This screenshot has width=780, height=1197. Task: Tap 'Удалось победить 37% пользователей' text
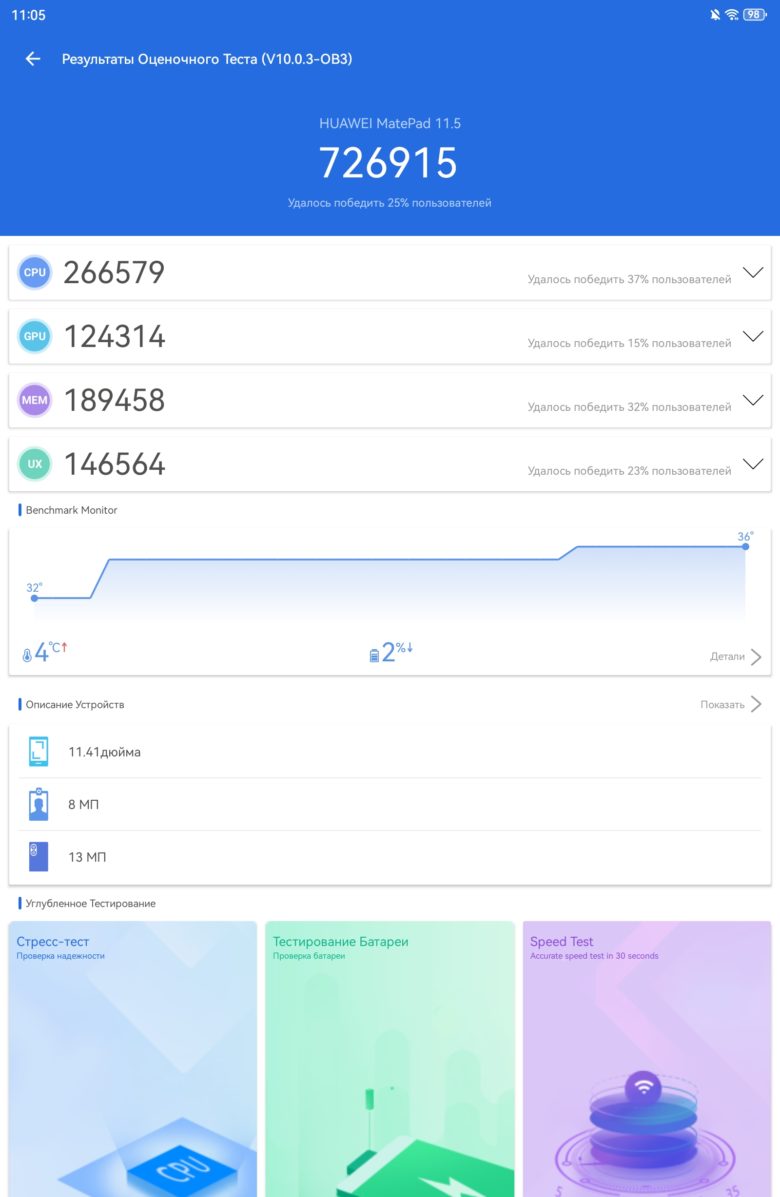pos(630,279)
